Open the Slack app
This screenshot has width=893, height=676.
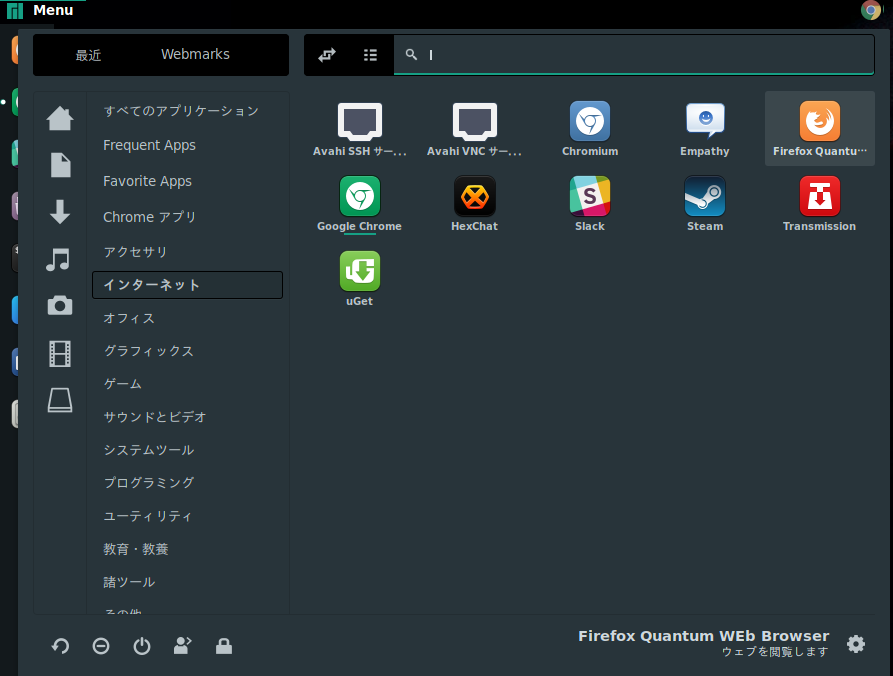[589, 203]
